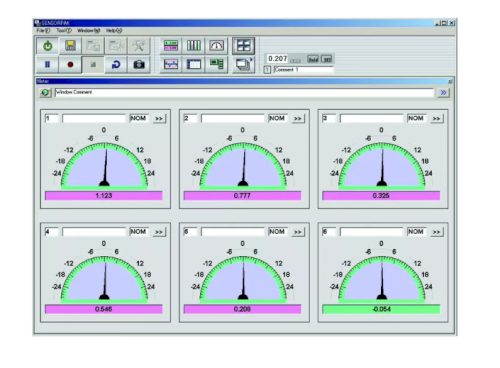
Task: Expand meter 1 with its >> button
Action: tap(159, 119)
